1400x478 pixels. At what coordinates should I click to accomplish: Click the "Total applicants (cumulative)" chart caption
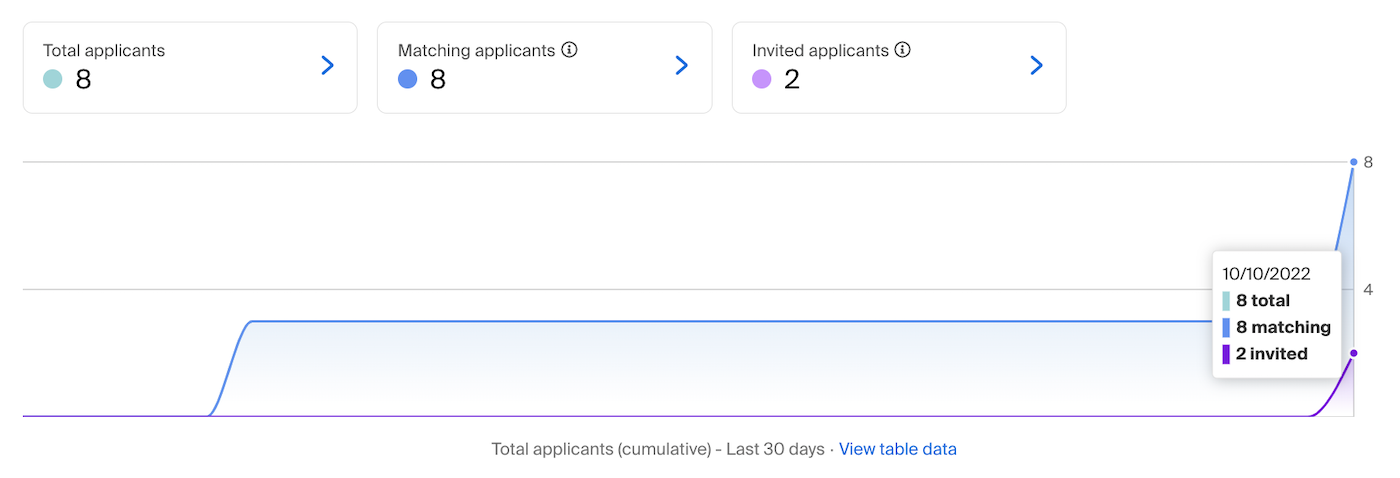pyautogui.click(x=602, y=449)
